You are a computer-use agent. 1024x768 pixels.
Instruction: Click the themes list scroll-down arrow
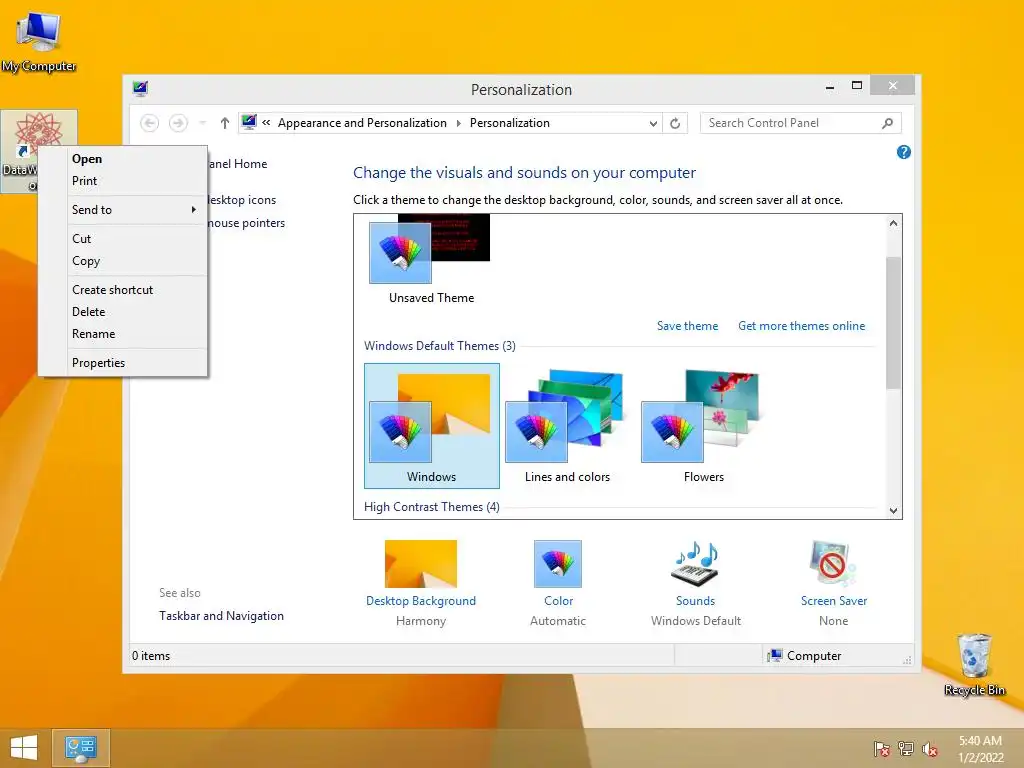click(893, 511)
